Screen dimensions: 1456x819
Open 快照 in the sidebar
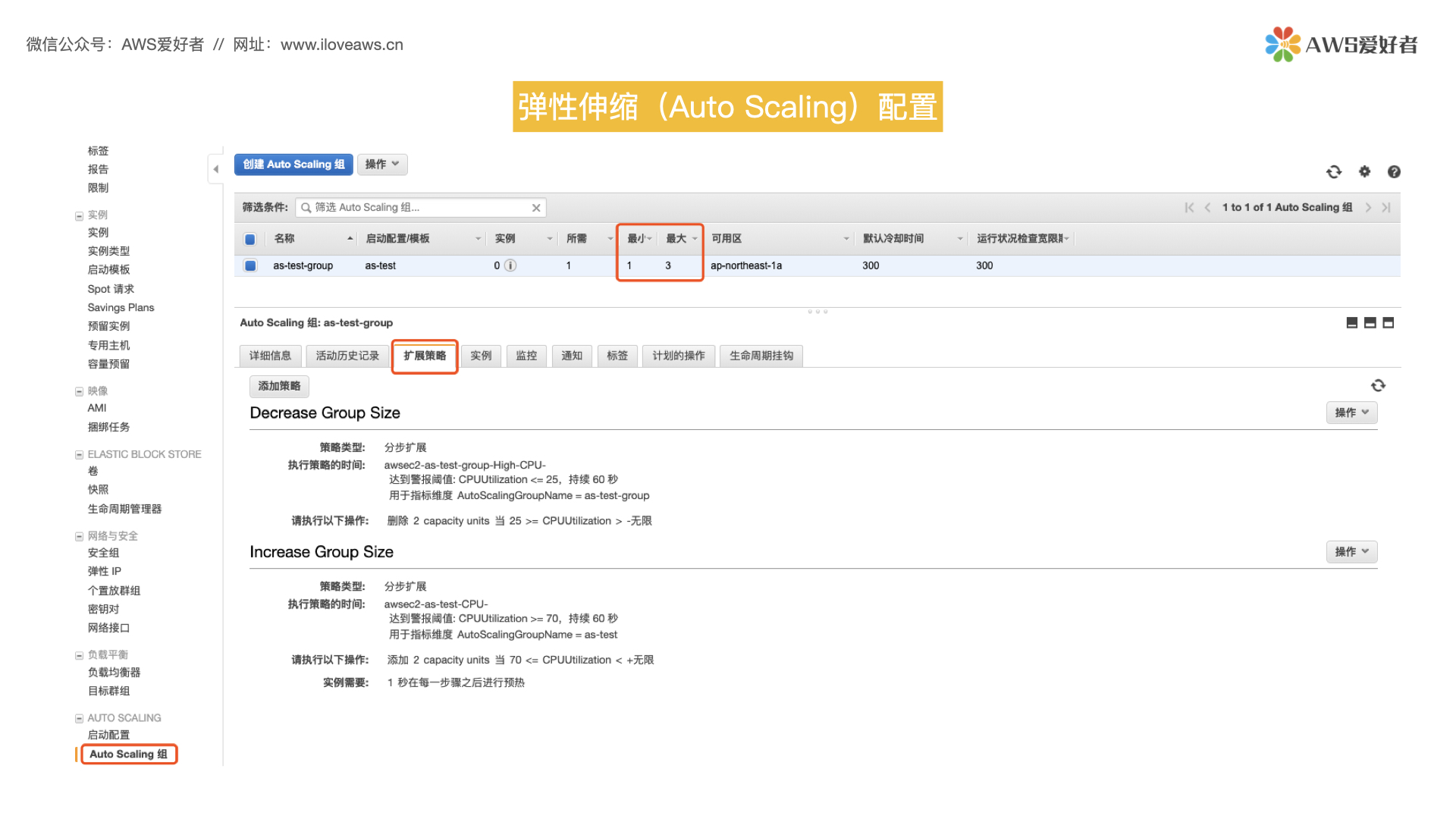point(98,490)
